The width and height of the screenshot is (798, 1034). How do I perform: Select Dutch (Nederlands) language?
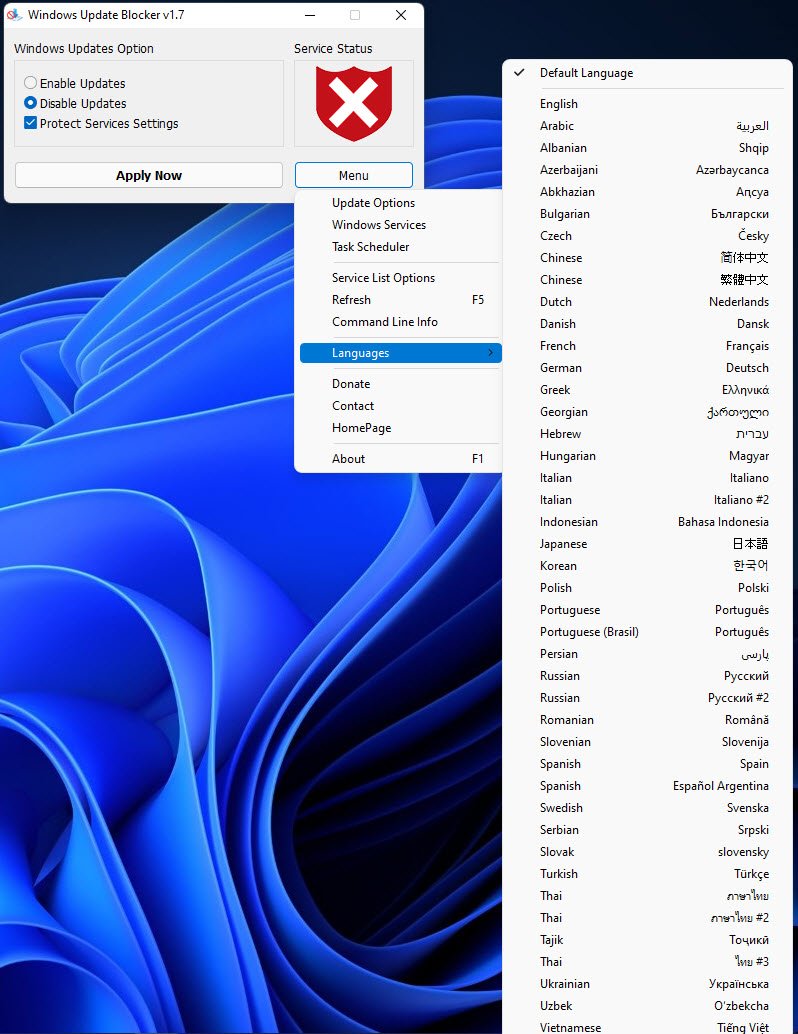click(x=647, y=301)
